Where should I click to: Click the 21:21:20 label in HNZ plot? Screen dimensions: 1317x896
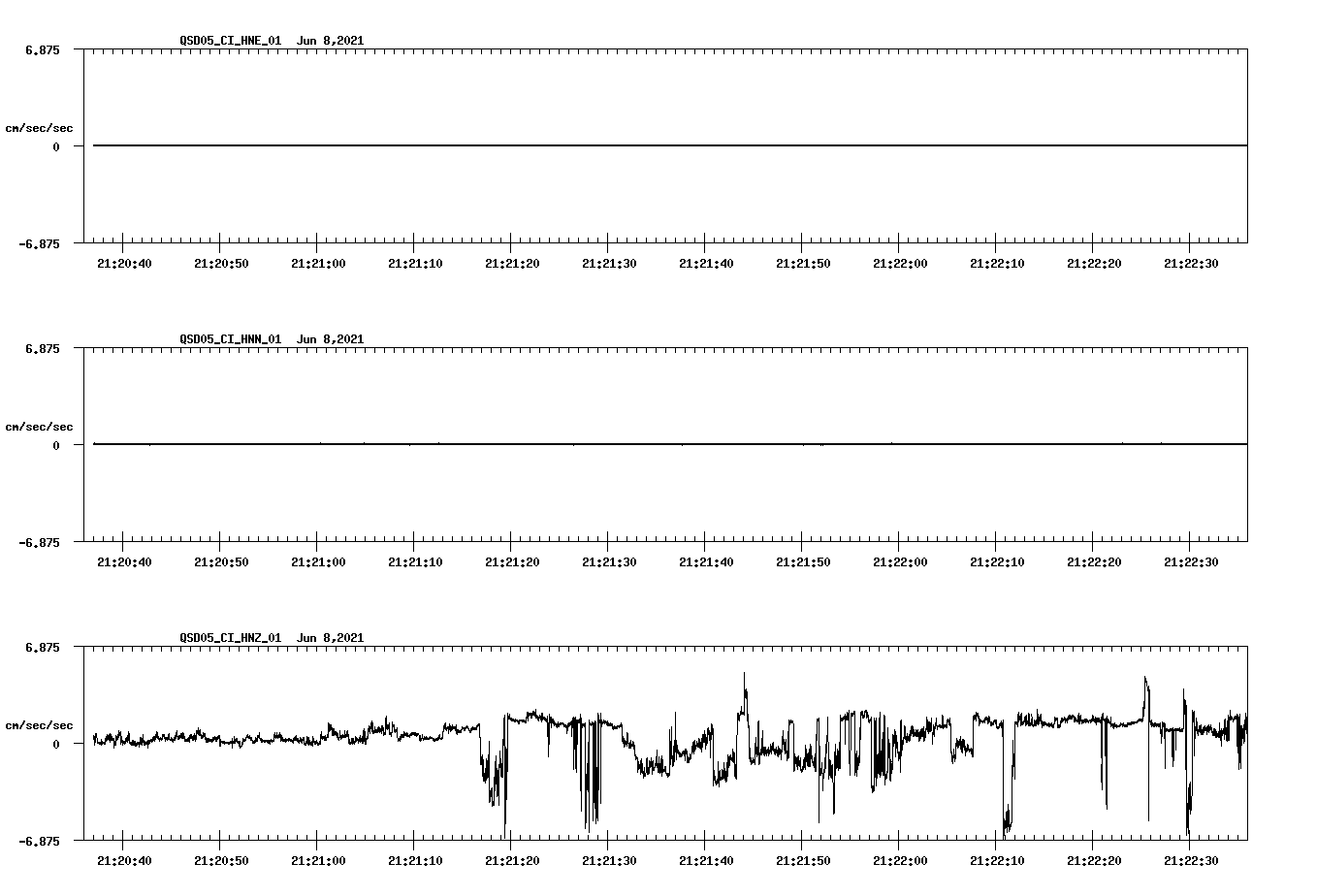(x=512, y=860)
